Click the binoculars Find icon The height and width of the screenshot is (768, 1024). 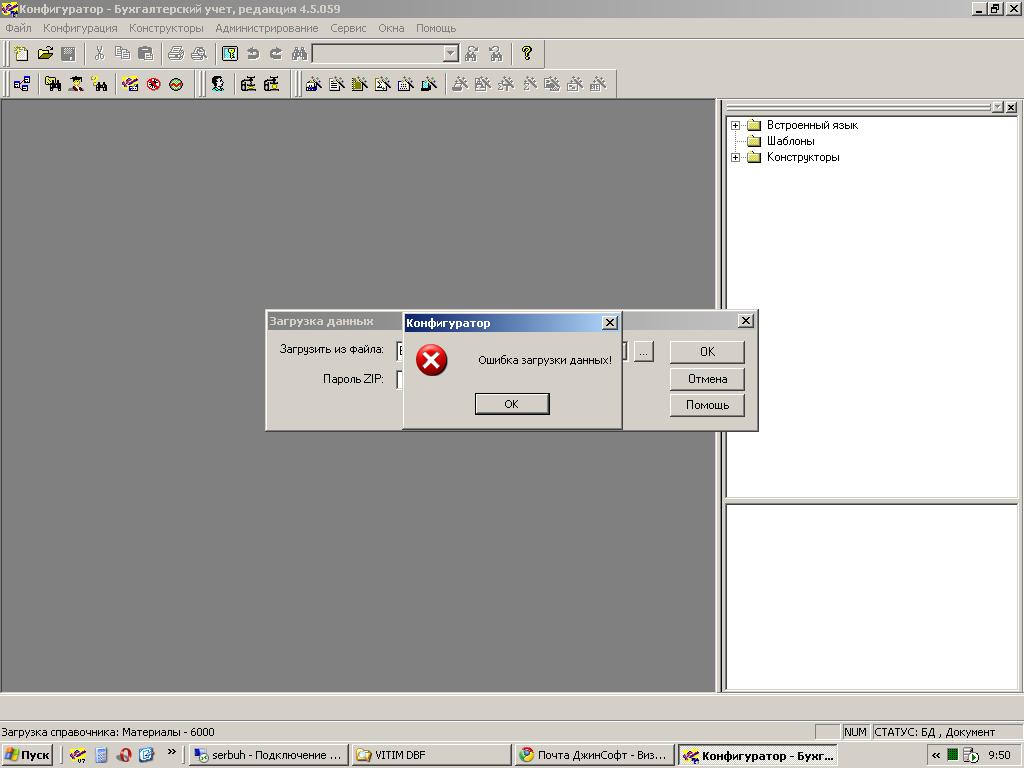[x=298, y=54]
